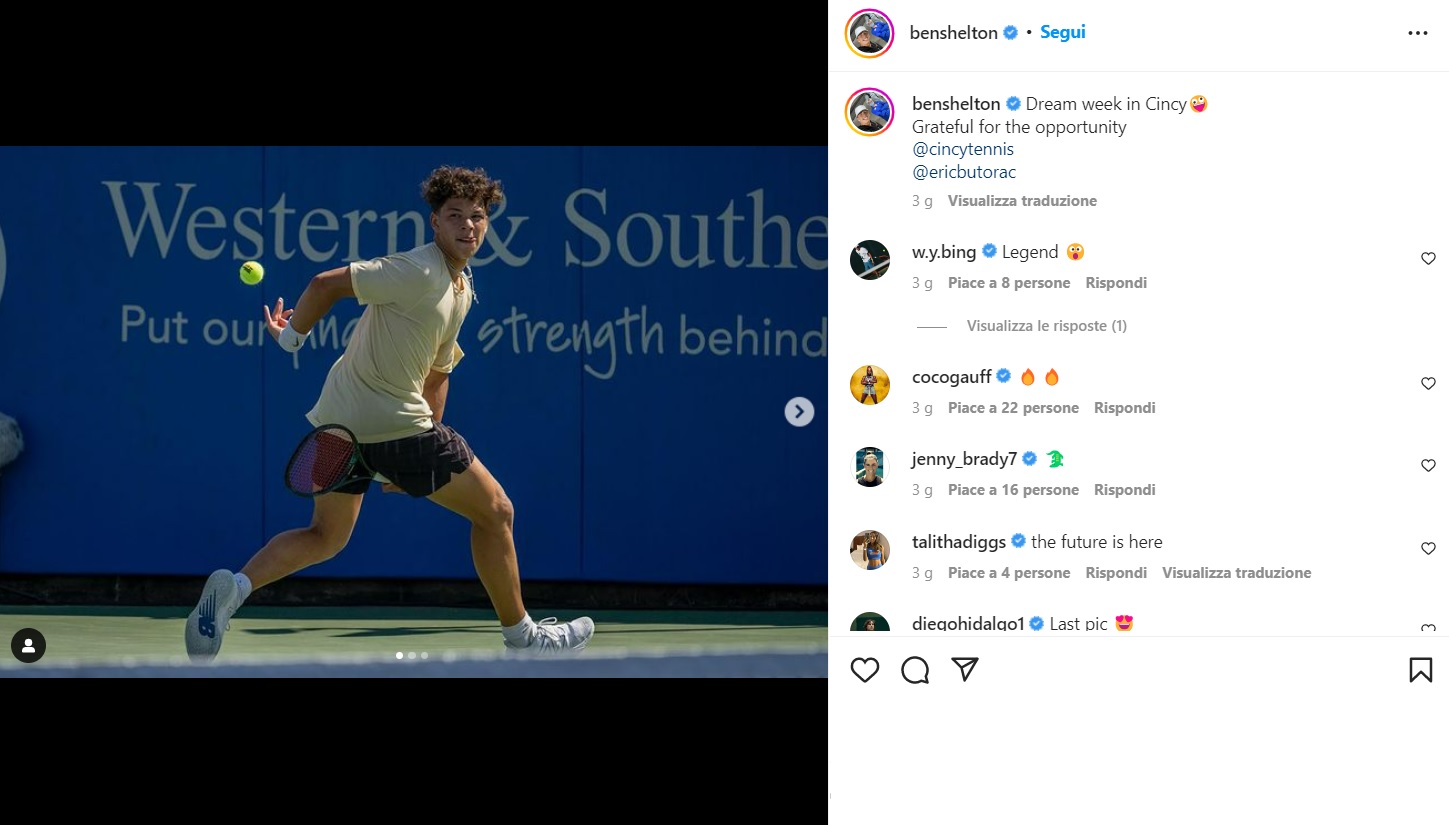Like w.y.bing's Legend comment

(x=1428, y=259)
